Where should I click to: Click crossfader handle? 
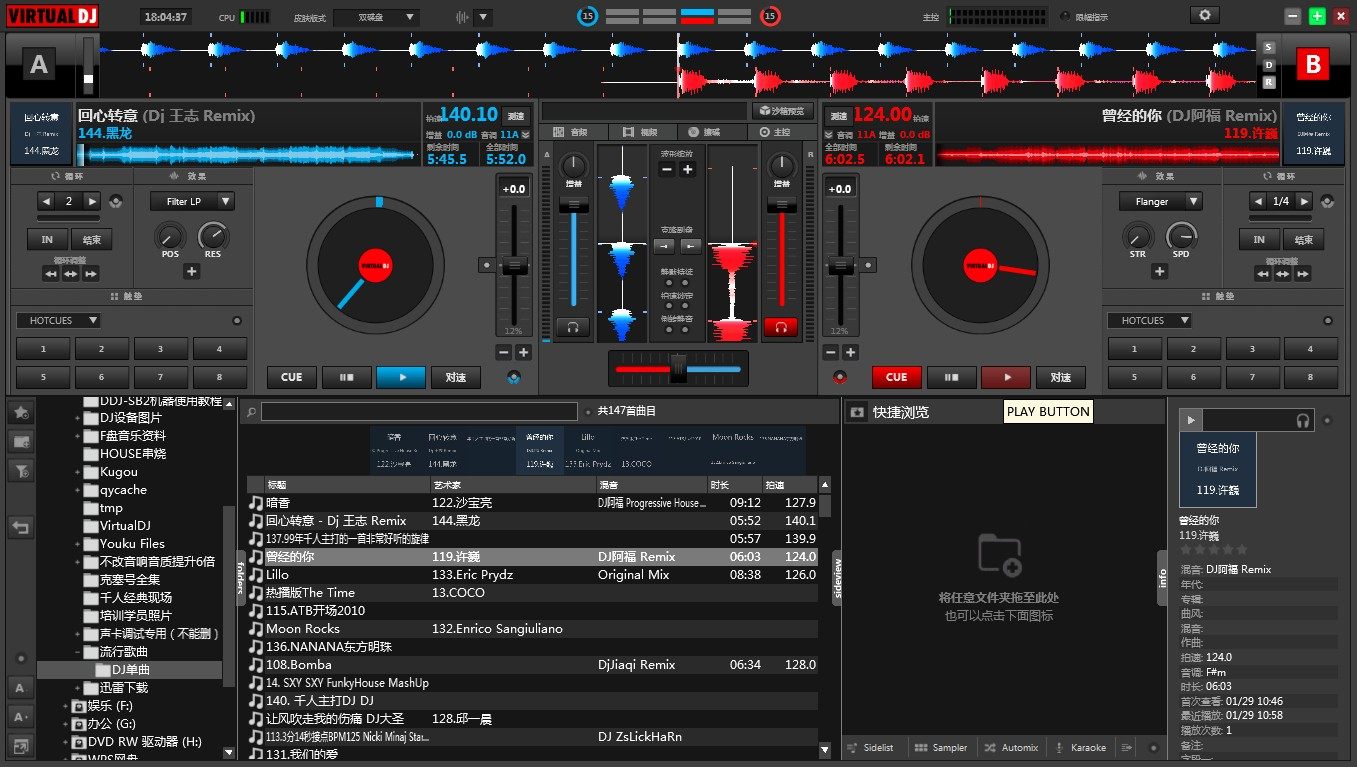click(679, 369)
